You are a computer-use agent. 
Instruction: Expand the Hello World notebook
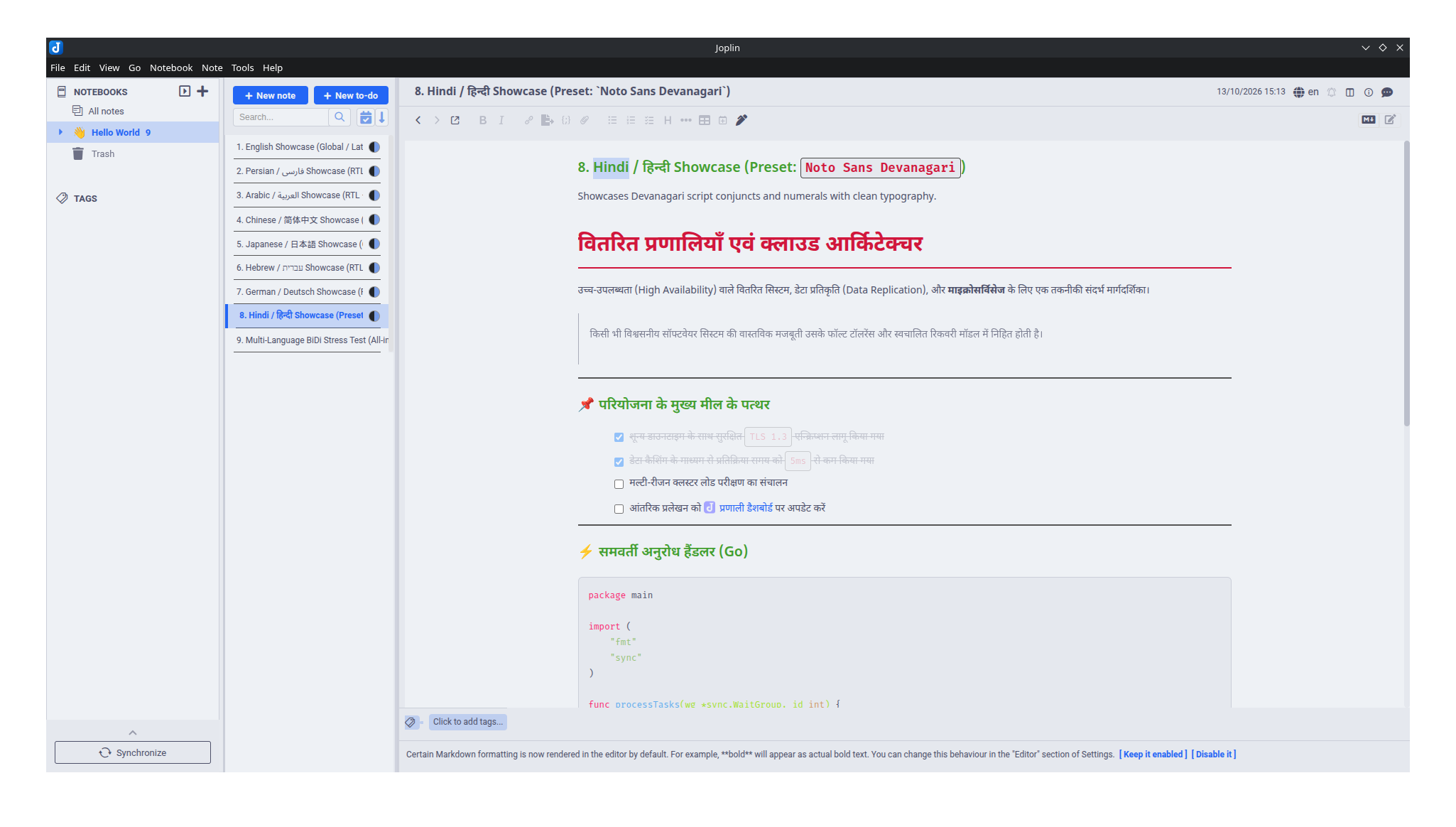(60, 132)
